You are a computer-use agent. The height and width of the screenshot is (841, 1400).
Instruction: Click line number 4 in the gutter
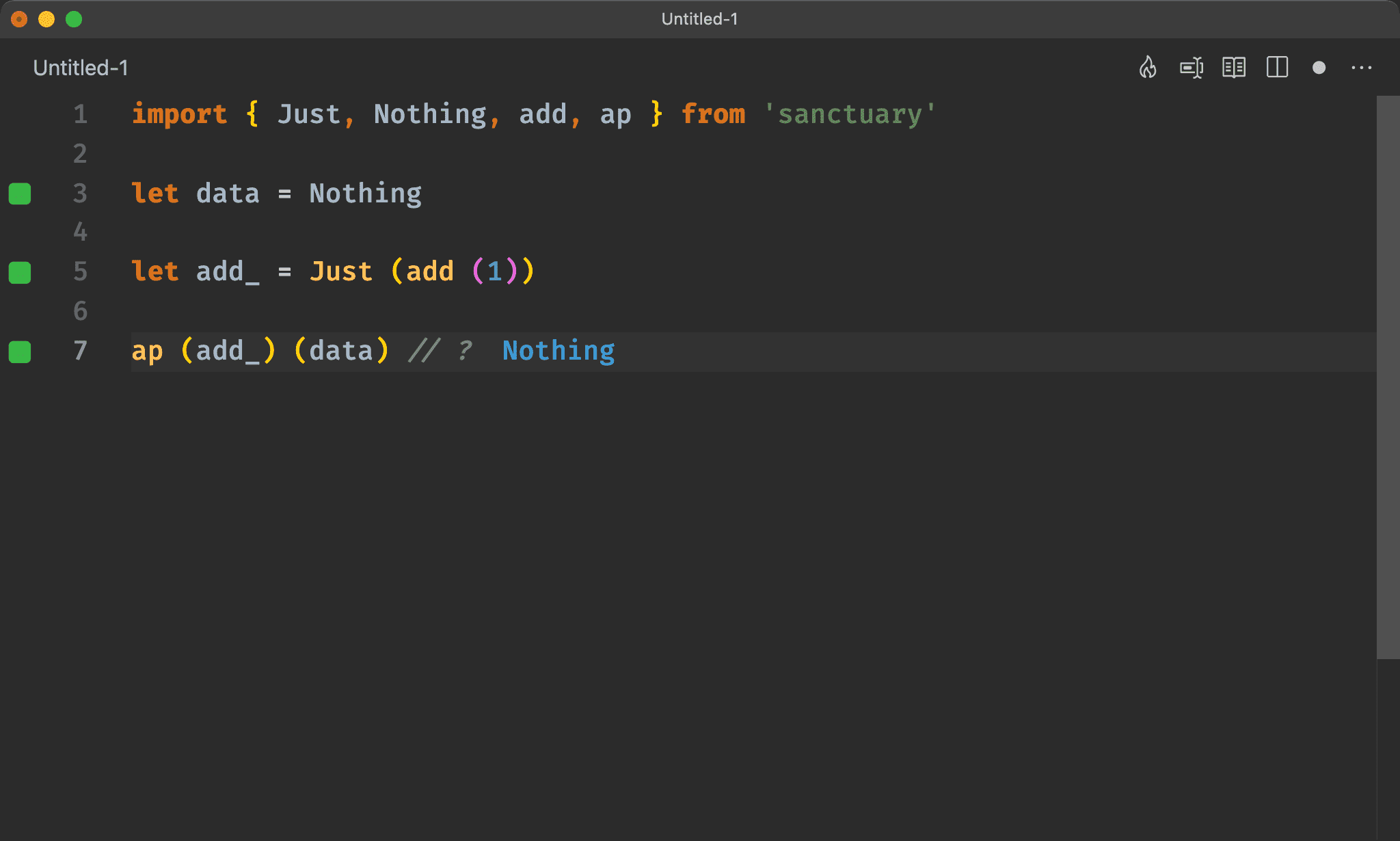(x=81, y=232)
